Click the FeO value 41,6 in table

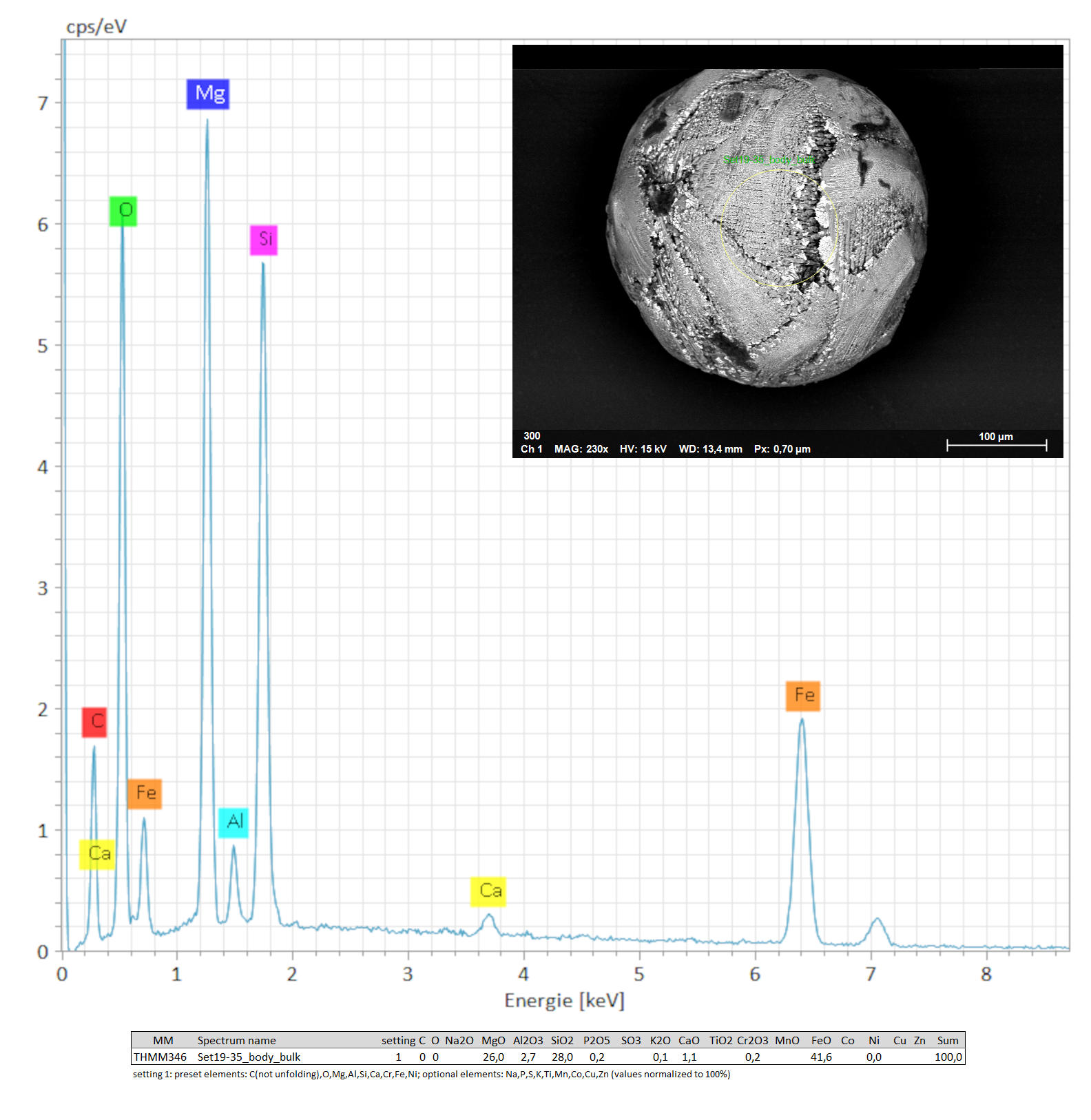pos(820,1057)
